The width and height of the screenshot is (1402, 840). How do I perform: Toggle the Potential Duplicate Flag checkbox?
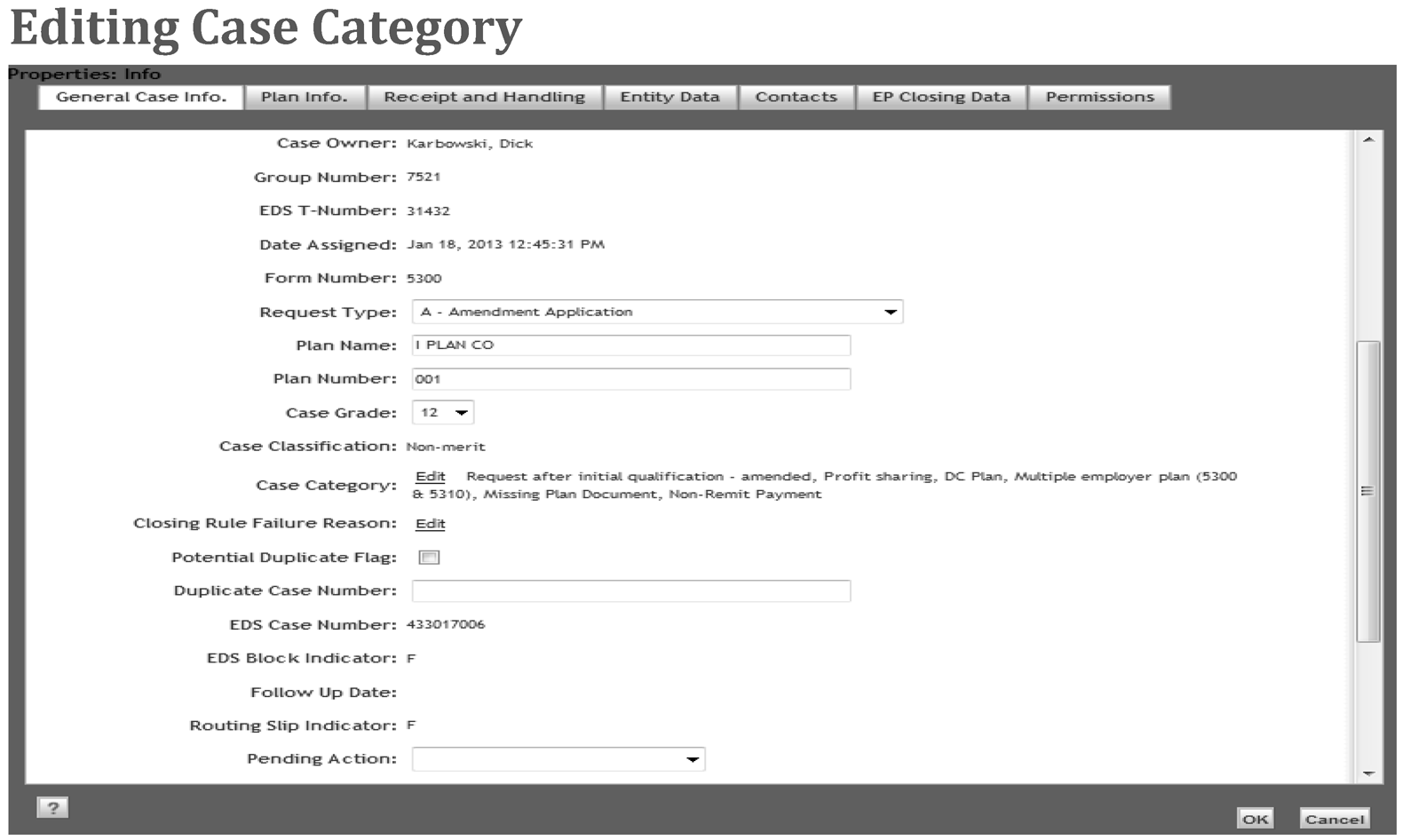(429, 558)
